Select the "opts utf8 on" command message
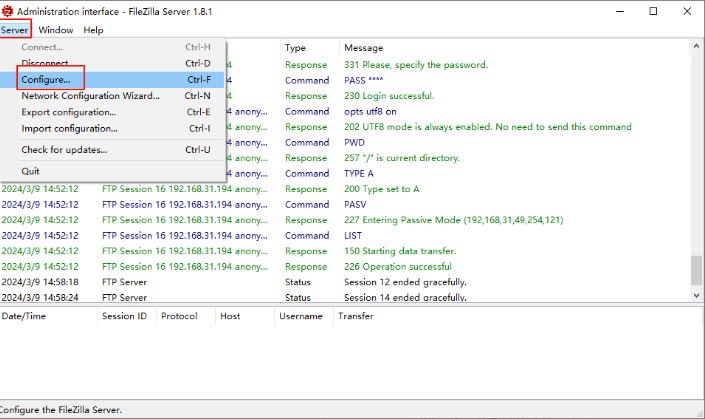The width and height of the screenshot is (705, 419). 370,111
